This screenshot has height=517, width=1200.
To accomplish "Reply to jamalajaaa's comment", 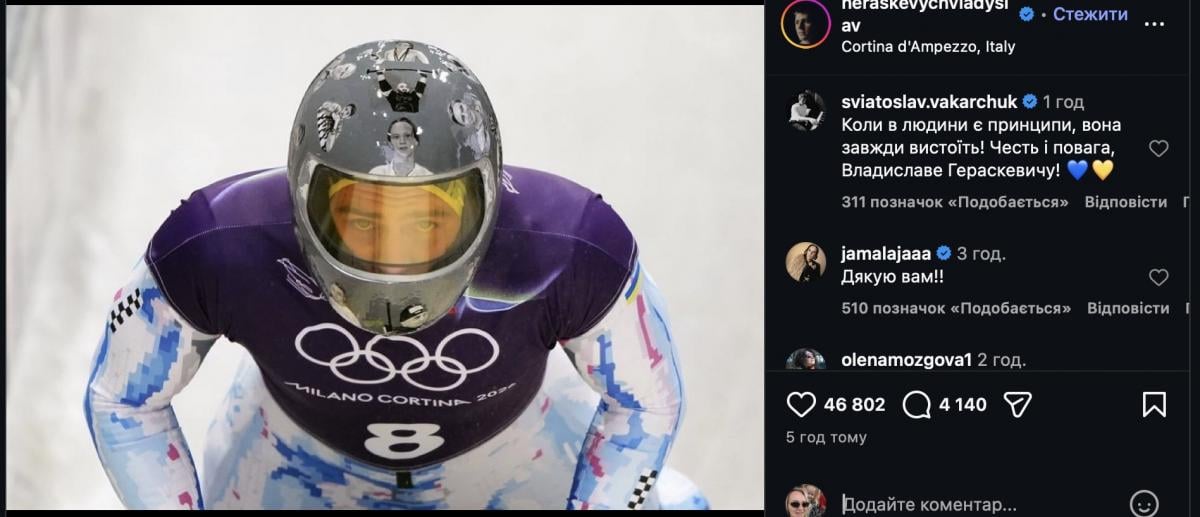I will (x=1128, y=308).
